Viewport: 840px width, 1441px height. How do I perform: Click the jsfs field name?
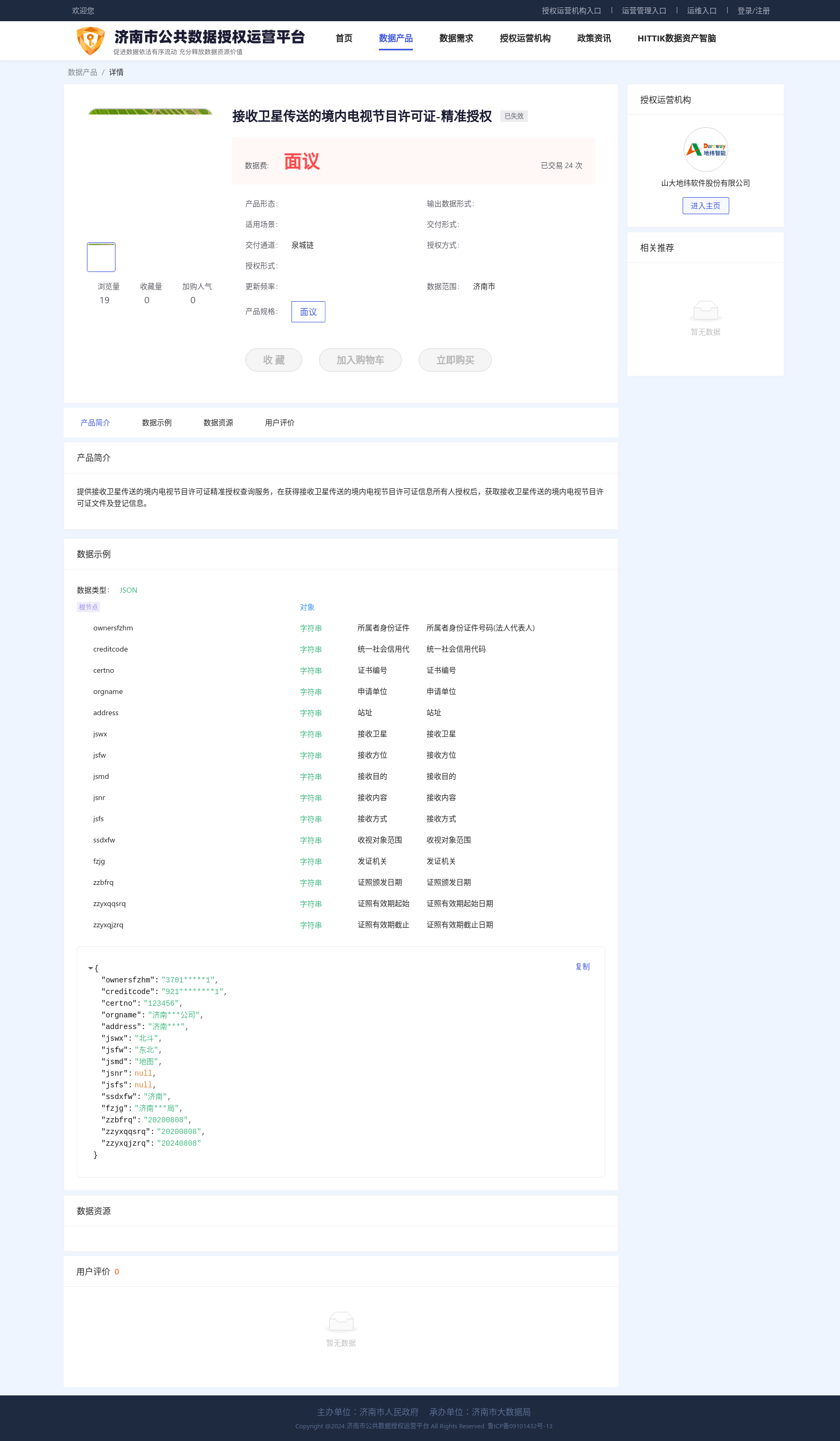point(98,818)
